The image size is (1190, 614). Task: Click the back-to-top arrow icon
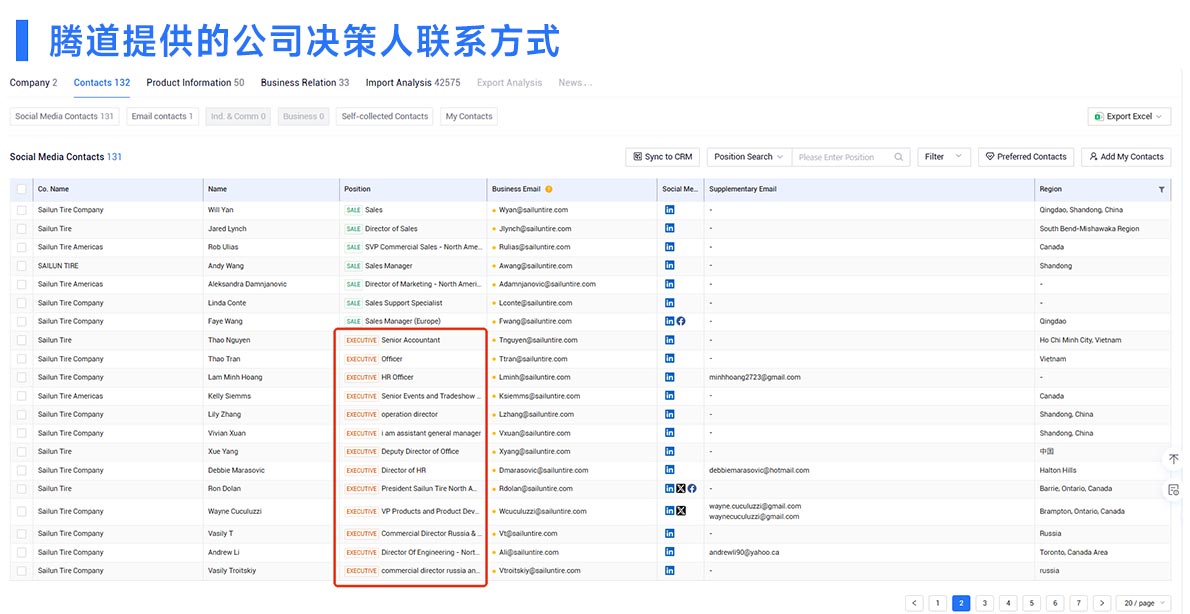click(1173, 459)
